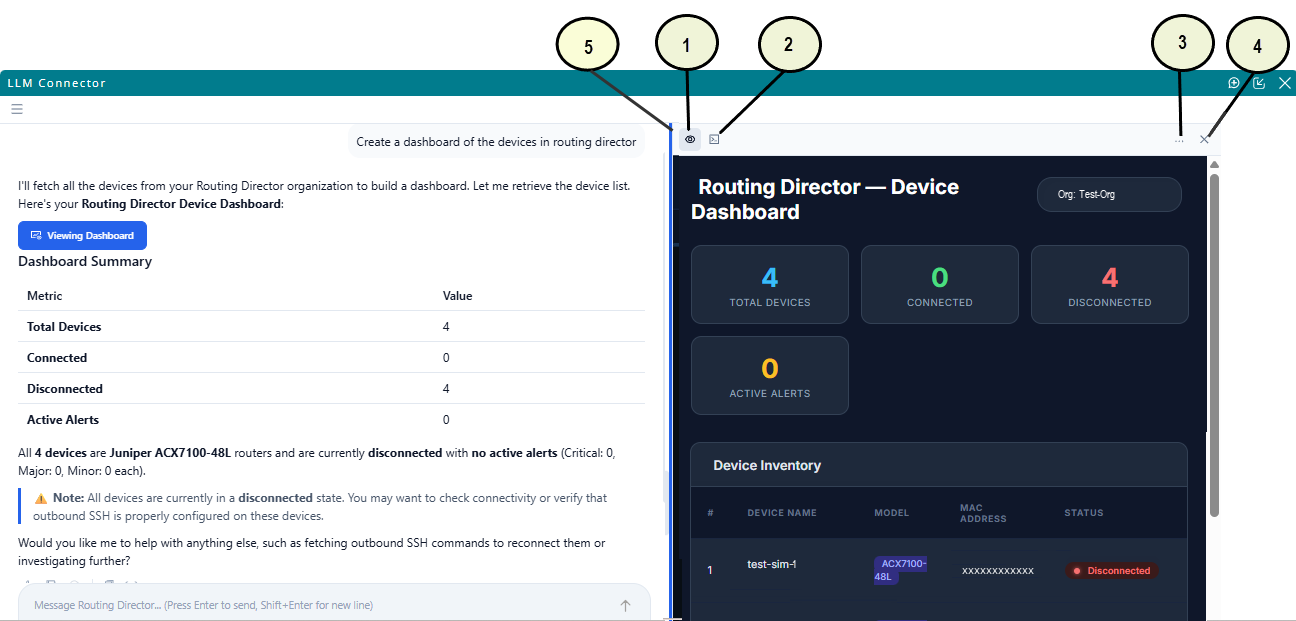1296x621 pixels.
Task: Select the Connected devices card
Action: click(940, 285)
